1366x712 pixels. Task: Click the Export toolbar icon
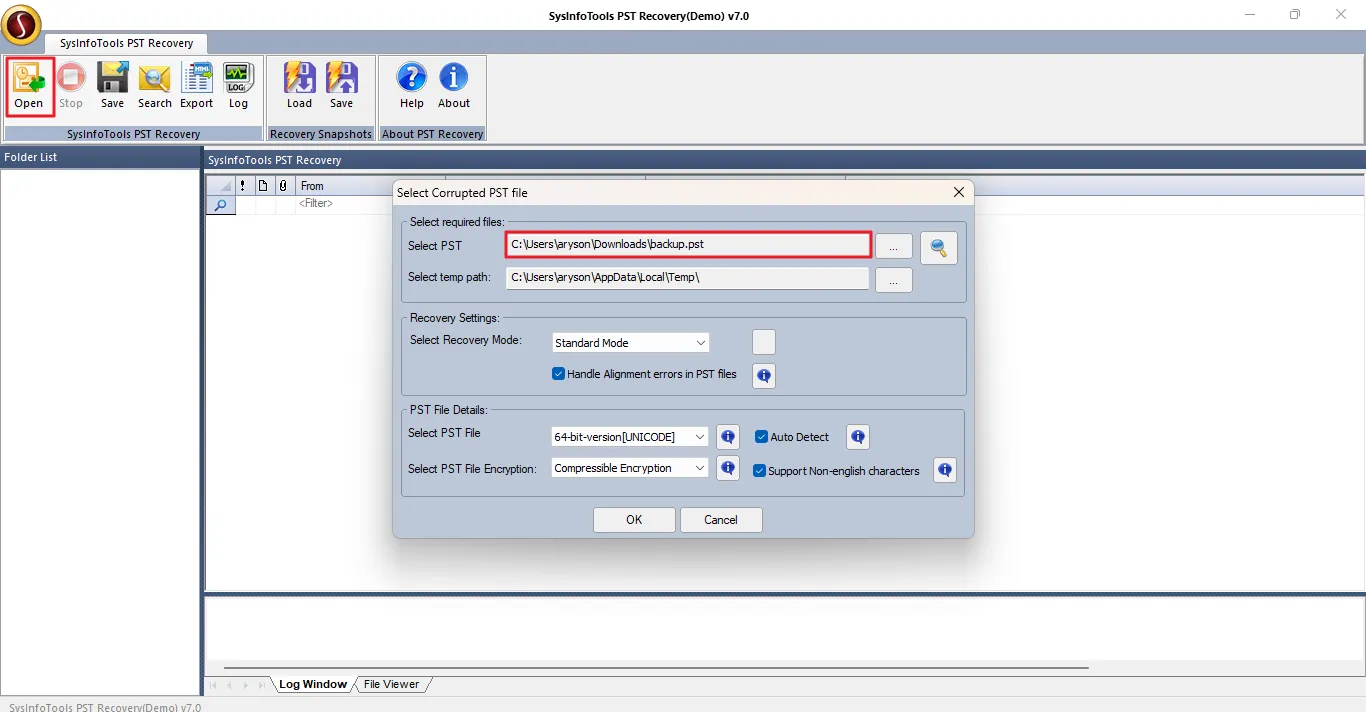(196, 86)
